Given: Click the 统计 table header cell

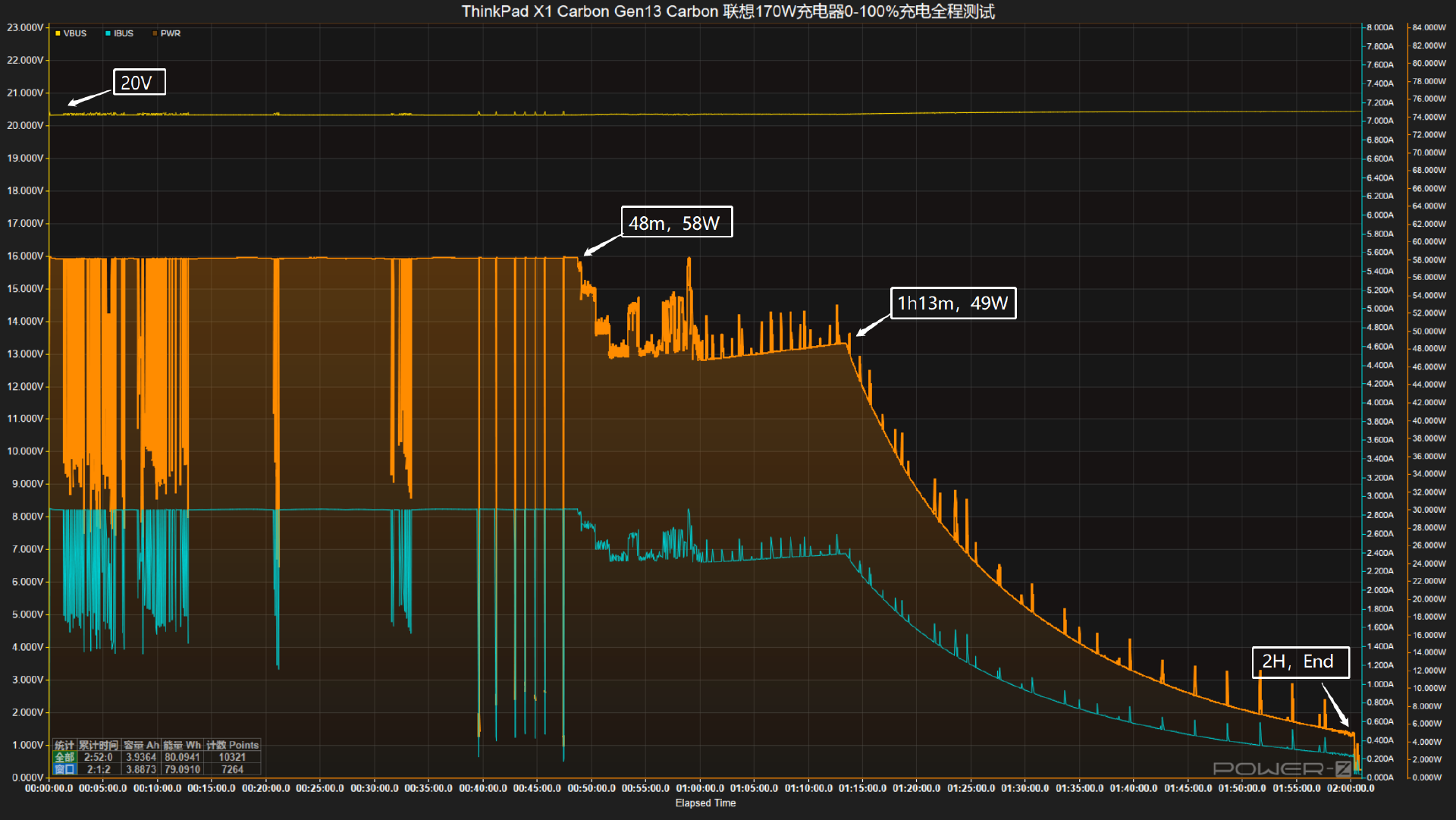Looking at the screenshot, I should (64, 745).
